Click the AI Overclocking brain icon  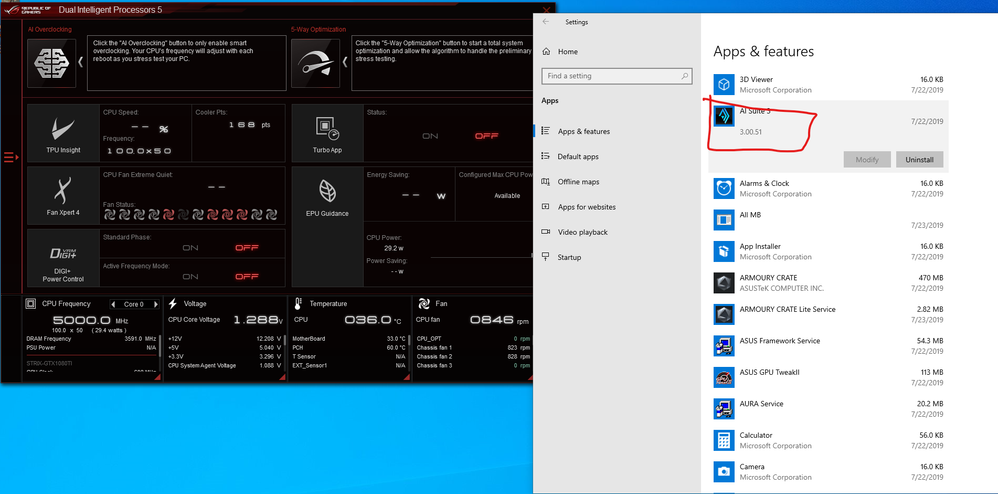pyautogui.click(x=52, y=63)
